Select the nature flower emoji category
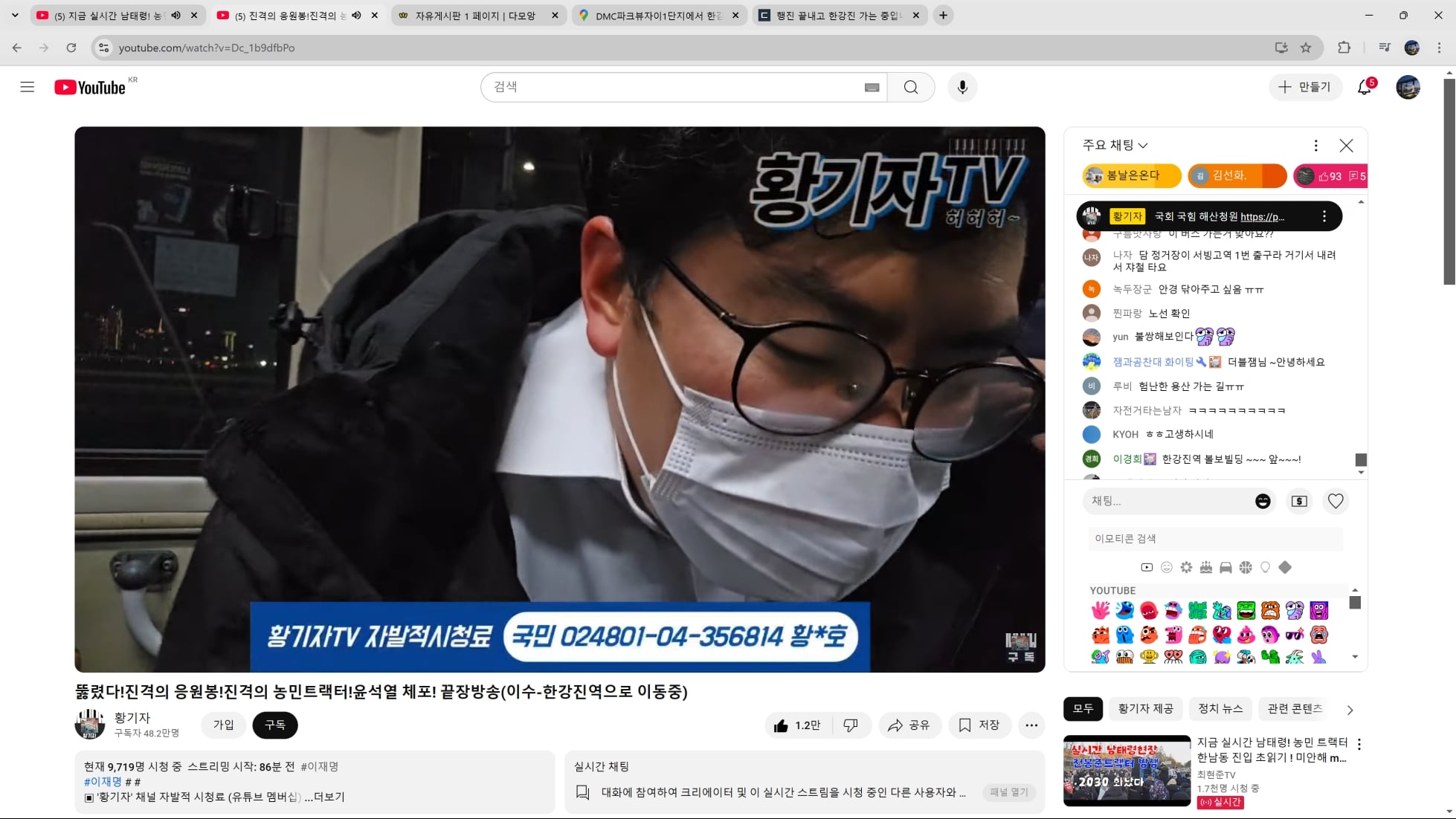 click(1186, 567)
